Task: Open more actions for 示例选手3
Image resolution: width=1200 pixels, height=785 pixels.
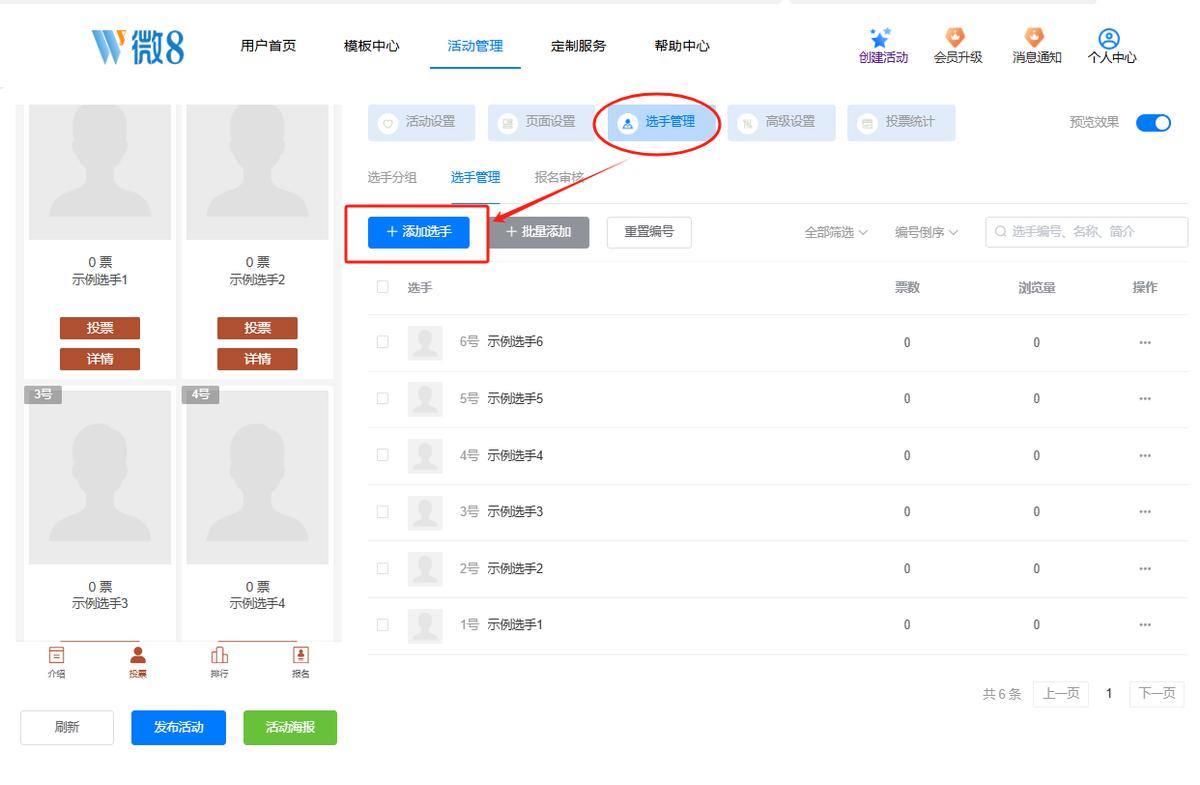Action: coord(1145,512)
